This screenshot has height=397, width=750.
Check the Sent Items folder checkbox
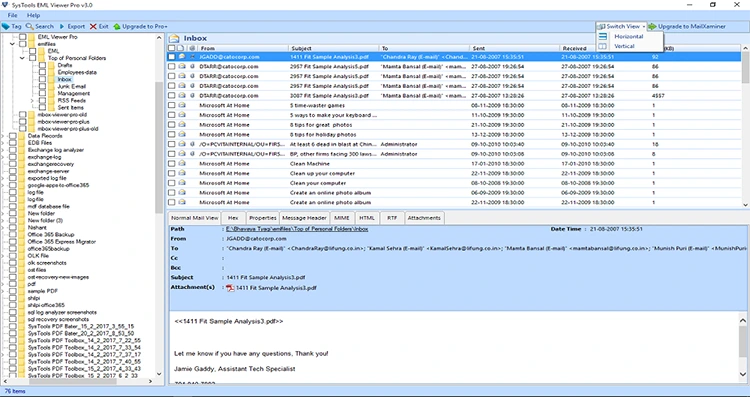point(43,108)
